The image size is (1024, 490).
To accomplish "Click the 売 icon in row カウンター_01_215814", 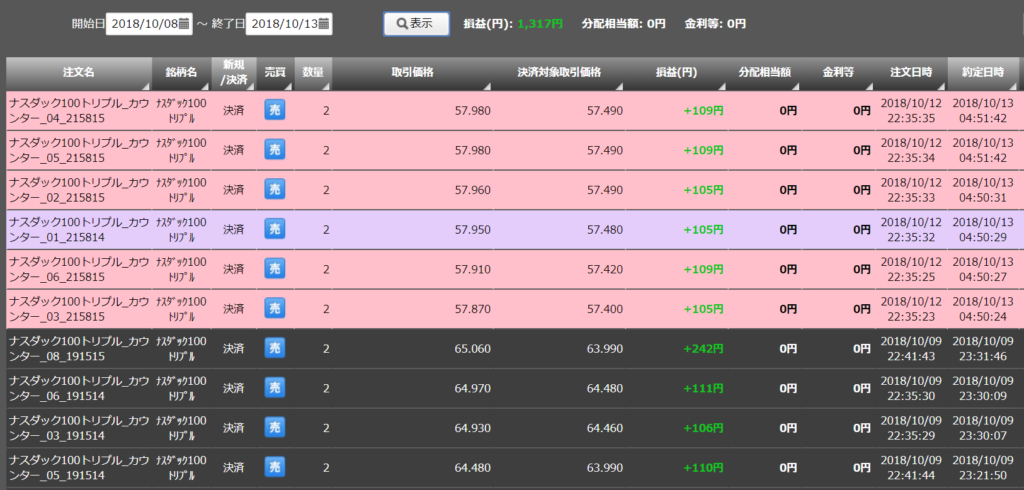I will pos(275,229).
